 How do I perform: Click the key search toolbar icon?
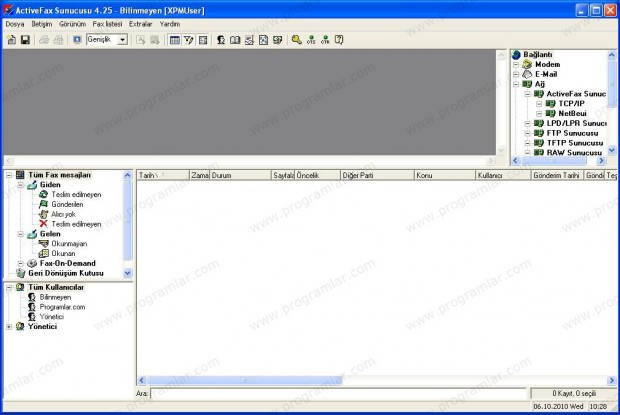click(297, 40)
